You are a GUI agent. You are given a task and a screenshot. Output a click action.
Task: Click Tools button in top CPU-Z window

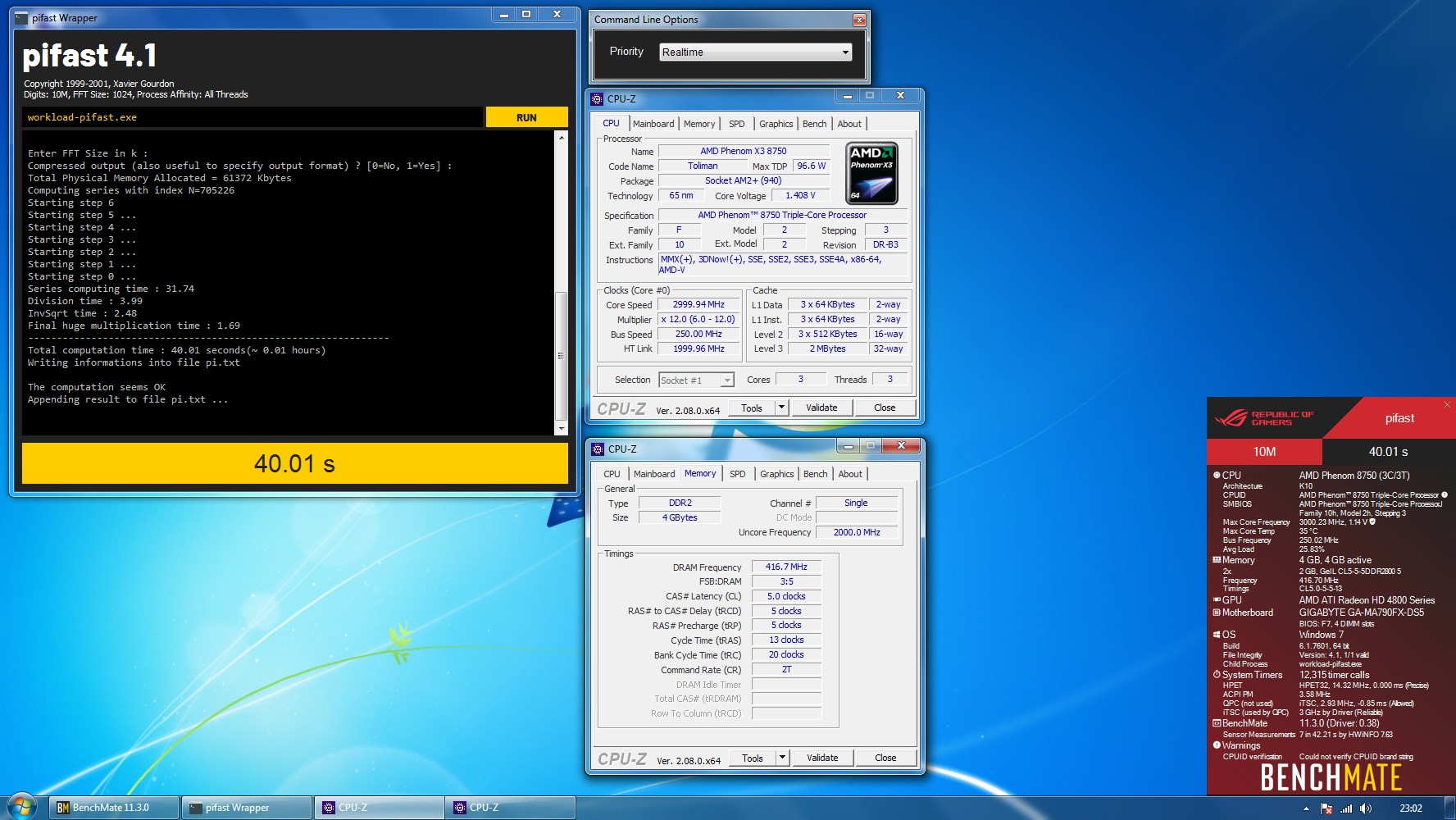click(x=752, y=408)
